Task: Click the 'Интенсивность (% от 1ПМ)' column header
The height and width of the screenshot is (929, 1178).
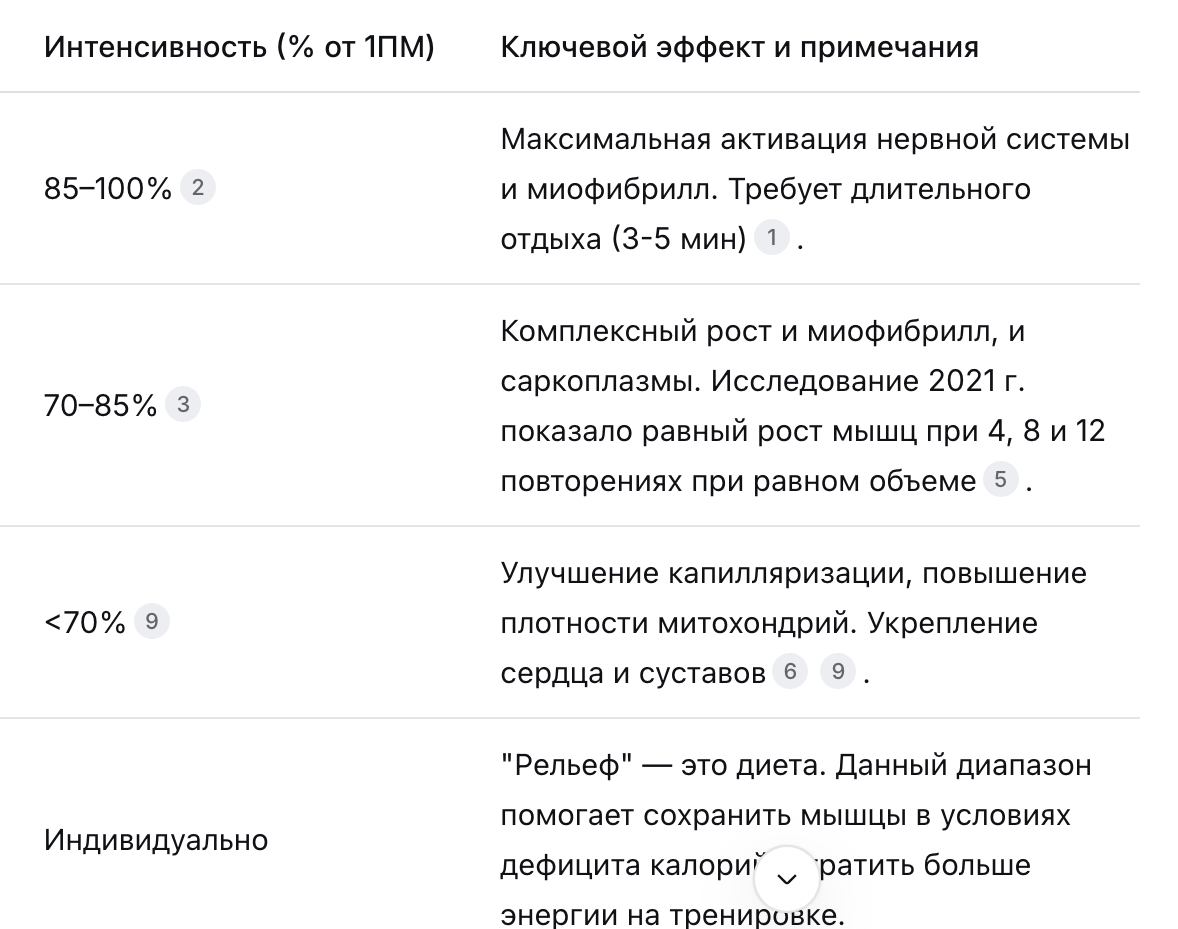Action: [239, 47]
